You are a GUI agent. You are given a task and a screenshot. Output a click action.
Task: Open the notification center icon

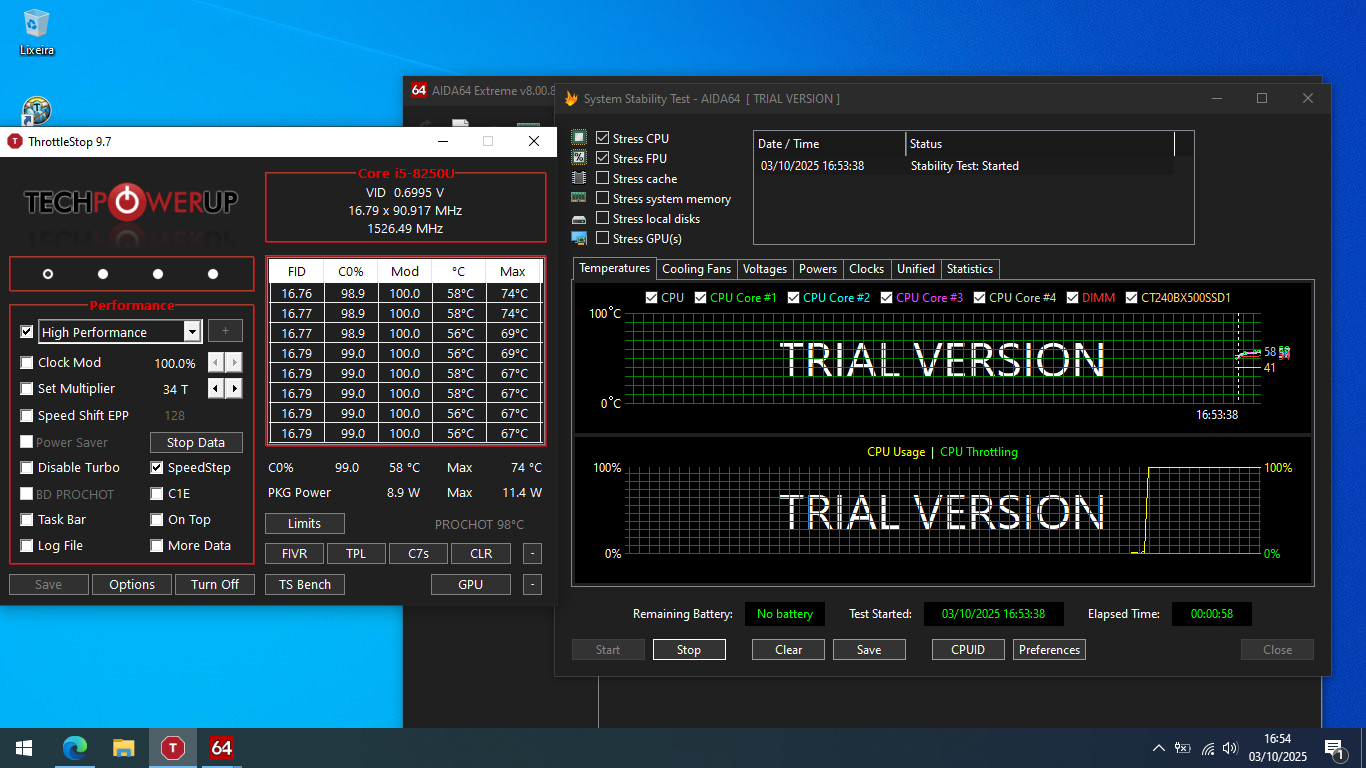coord(1333,748)
